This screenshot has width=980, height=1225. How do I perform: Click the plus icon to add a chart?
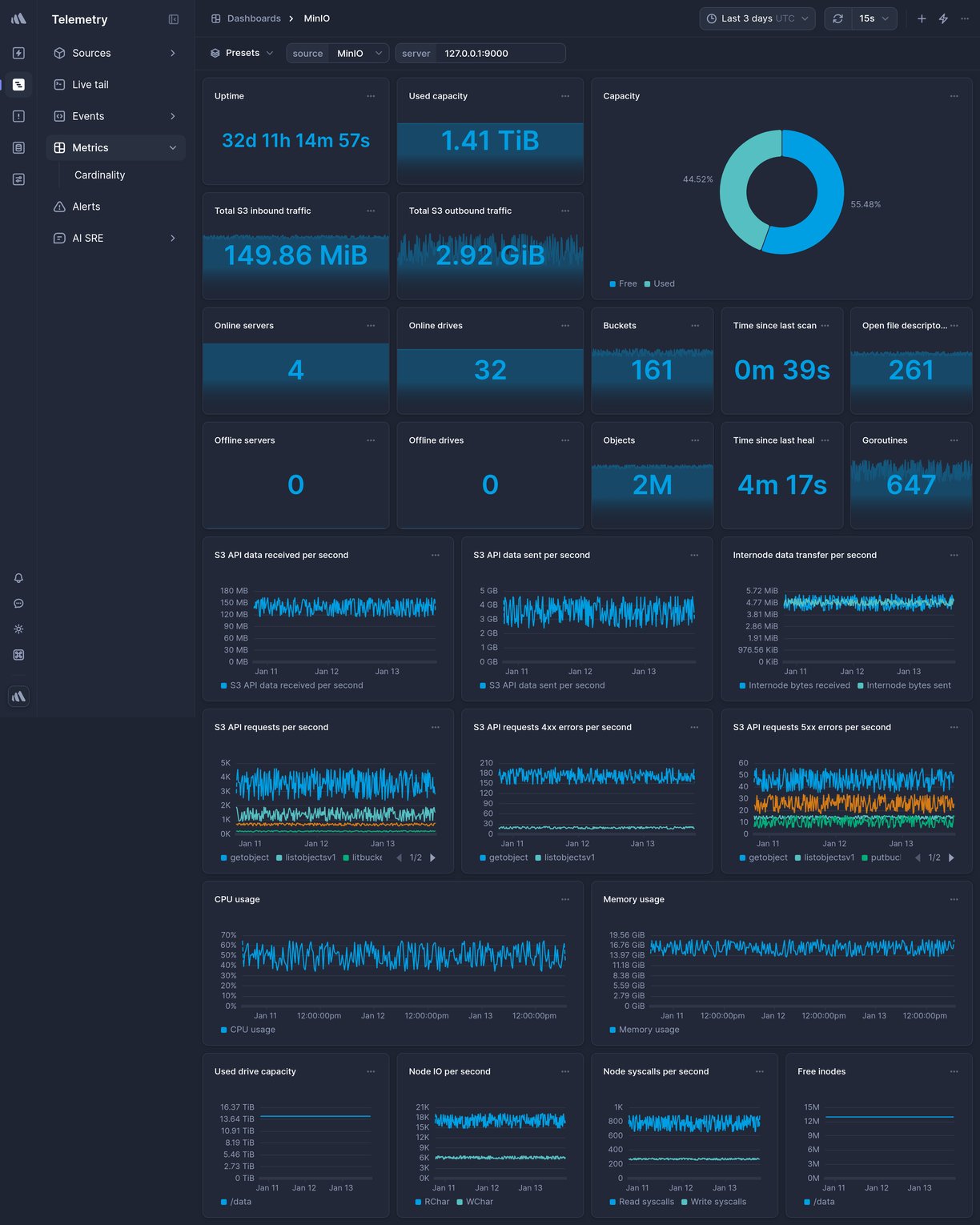tap(921, 18)
